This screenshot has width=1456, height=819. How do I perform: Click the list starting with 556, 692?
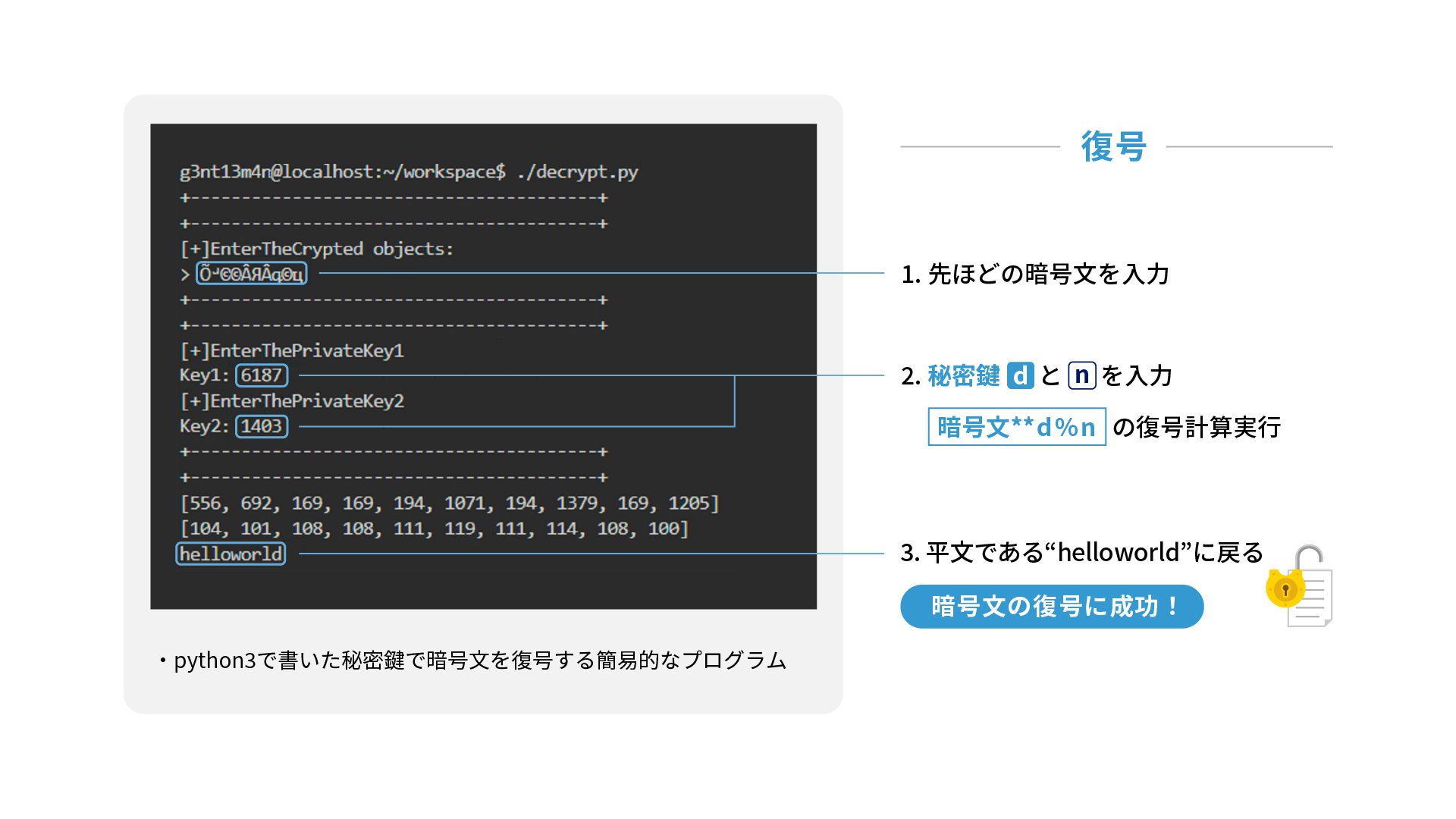coord(450,503)
